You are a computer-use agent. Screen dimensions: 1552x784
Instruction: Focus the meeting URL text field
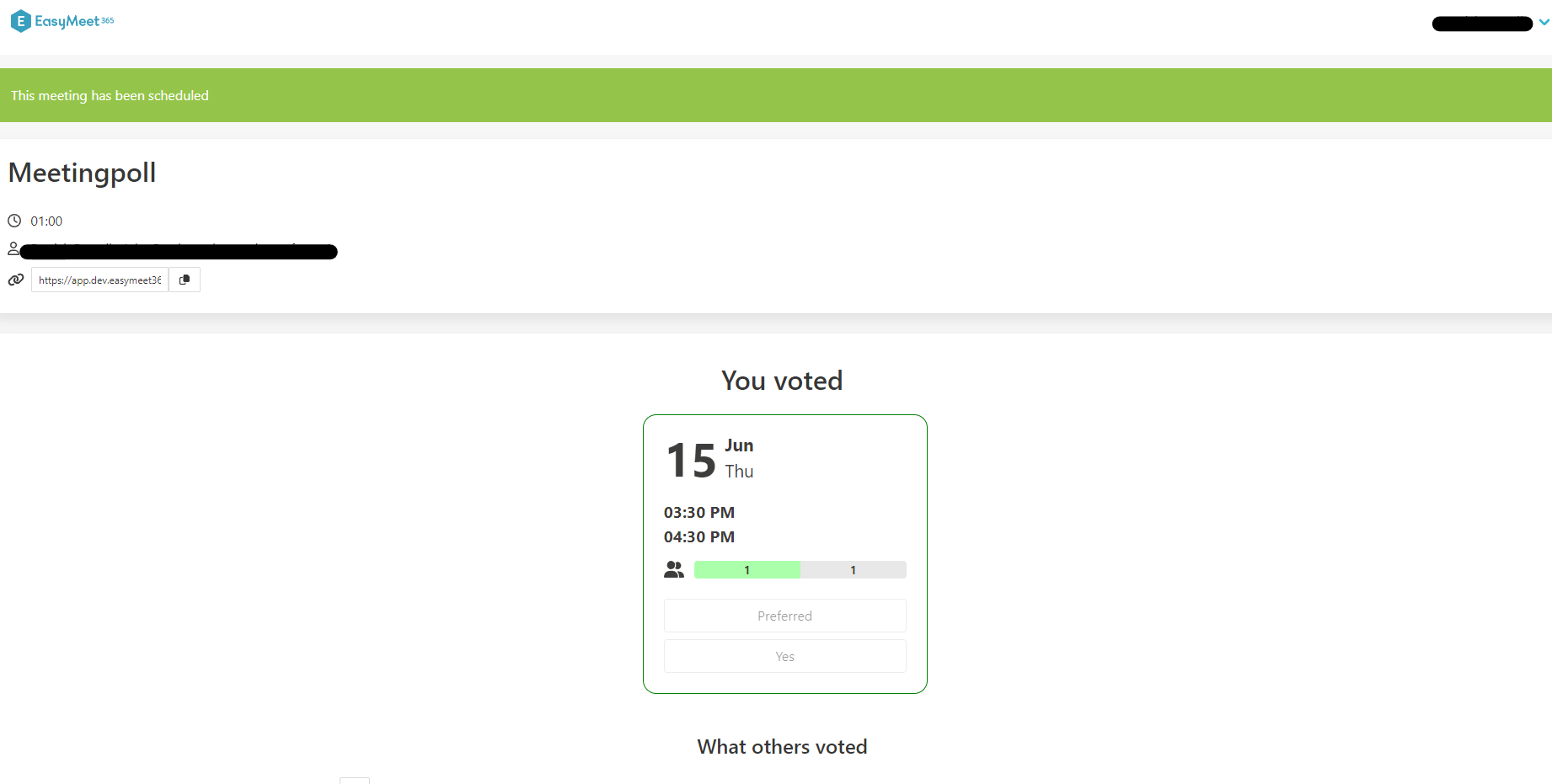coord(99,280)
